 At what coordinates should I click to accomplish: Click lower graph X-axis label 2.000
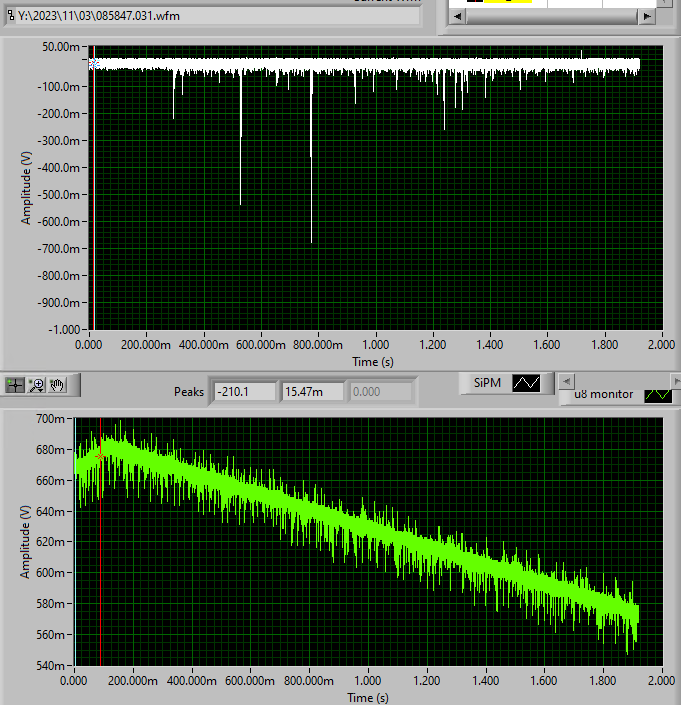(x=661, y=681)
